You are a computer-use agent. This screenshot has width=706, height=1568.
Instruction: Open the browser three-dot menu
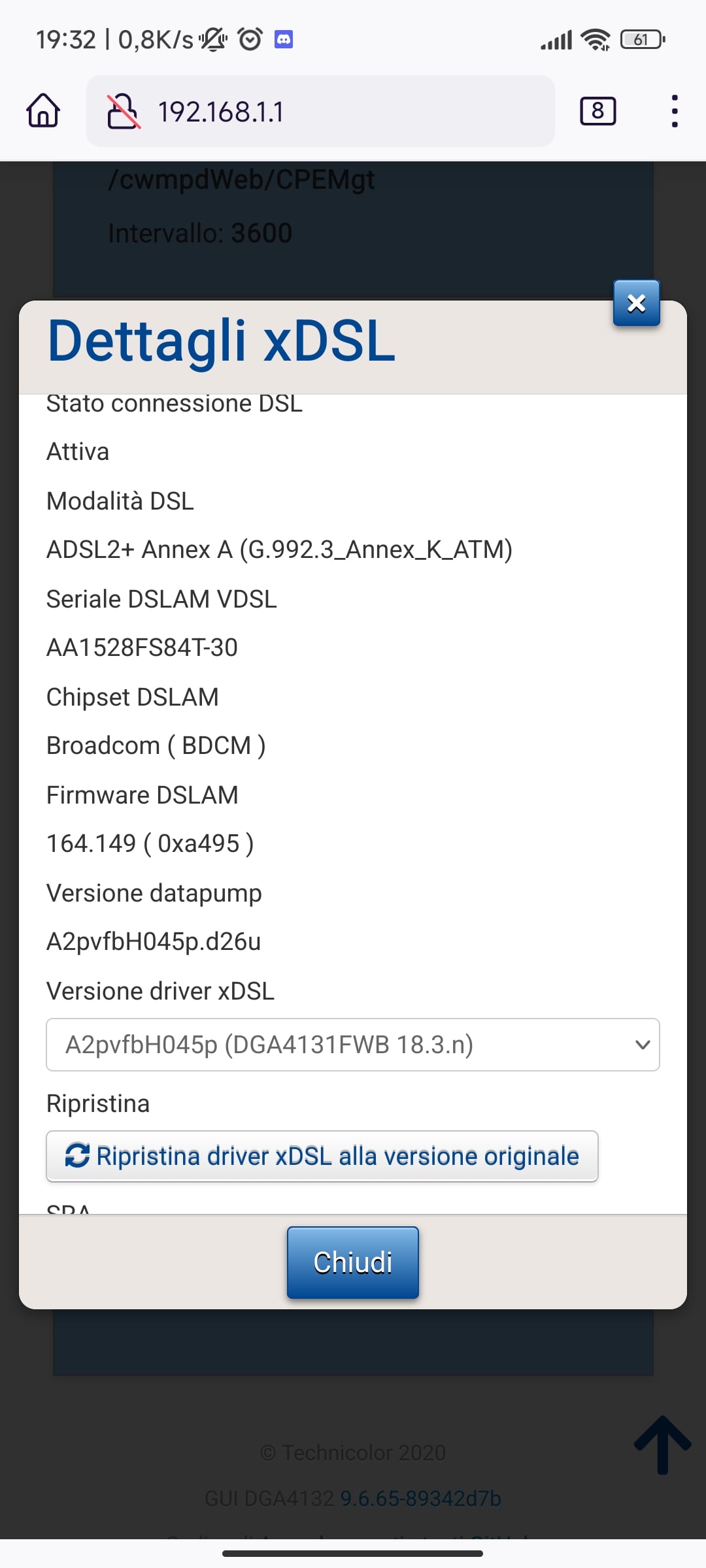(x=674, y=111)
